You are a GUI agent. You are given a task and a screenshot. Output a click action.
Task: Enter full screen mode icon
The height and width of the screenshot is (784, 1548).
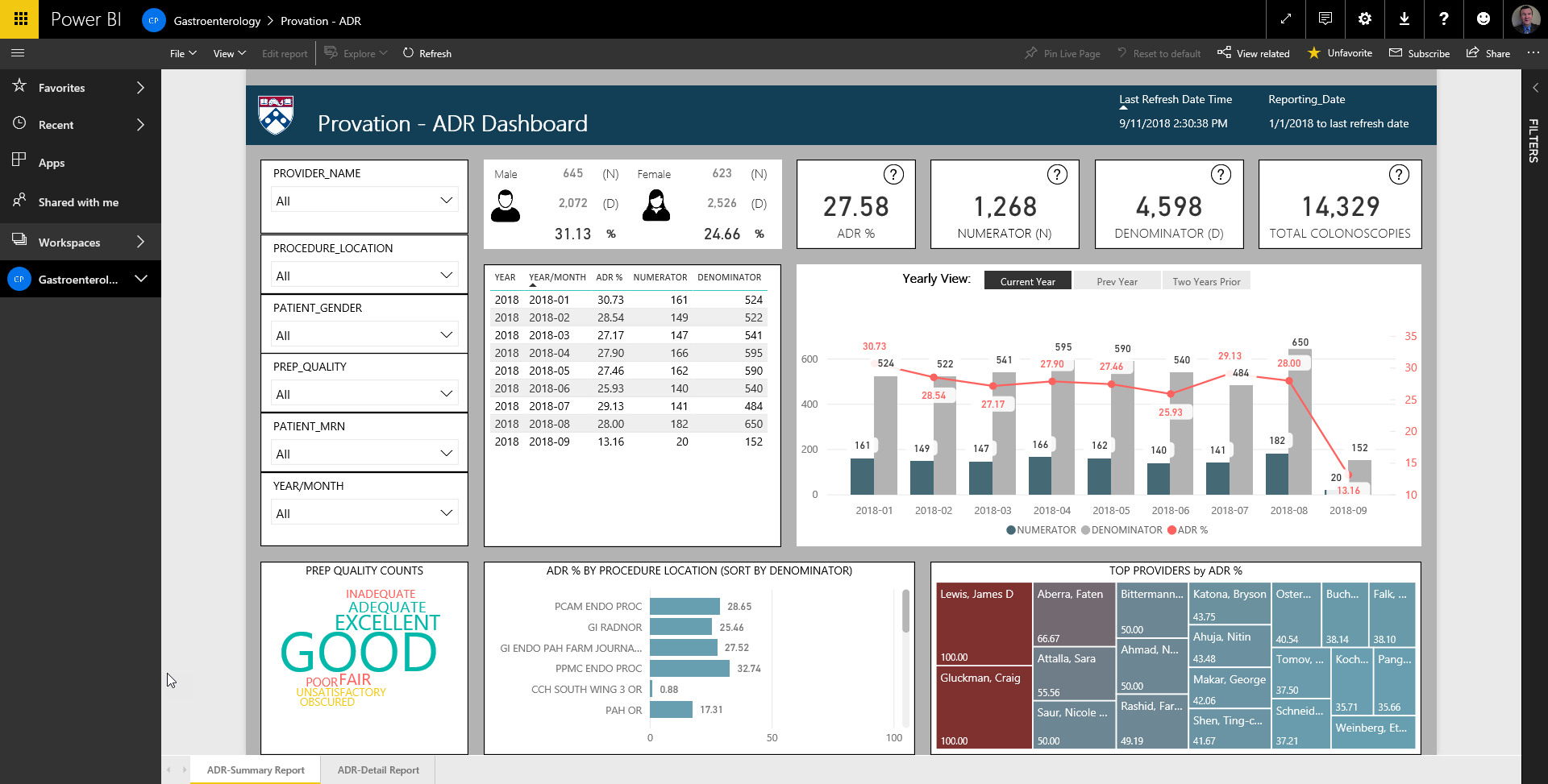tap(1286, 19)
